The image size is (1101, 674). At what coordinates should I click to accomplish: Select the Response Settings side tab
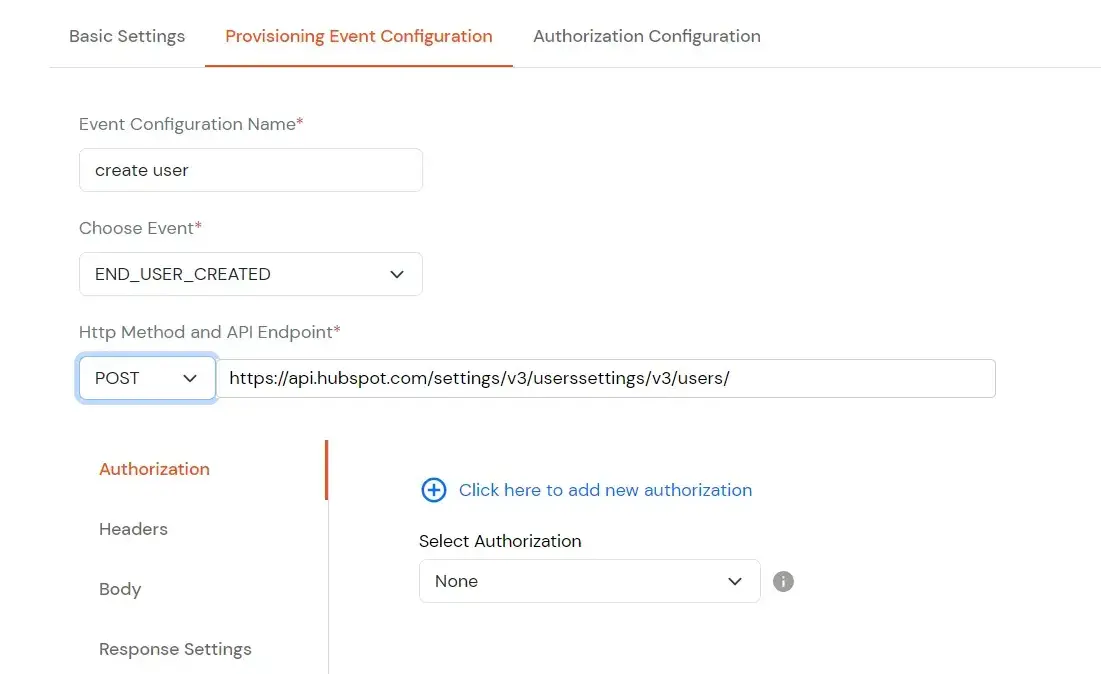175,649
